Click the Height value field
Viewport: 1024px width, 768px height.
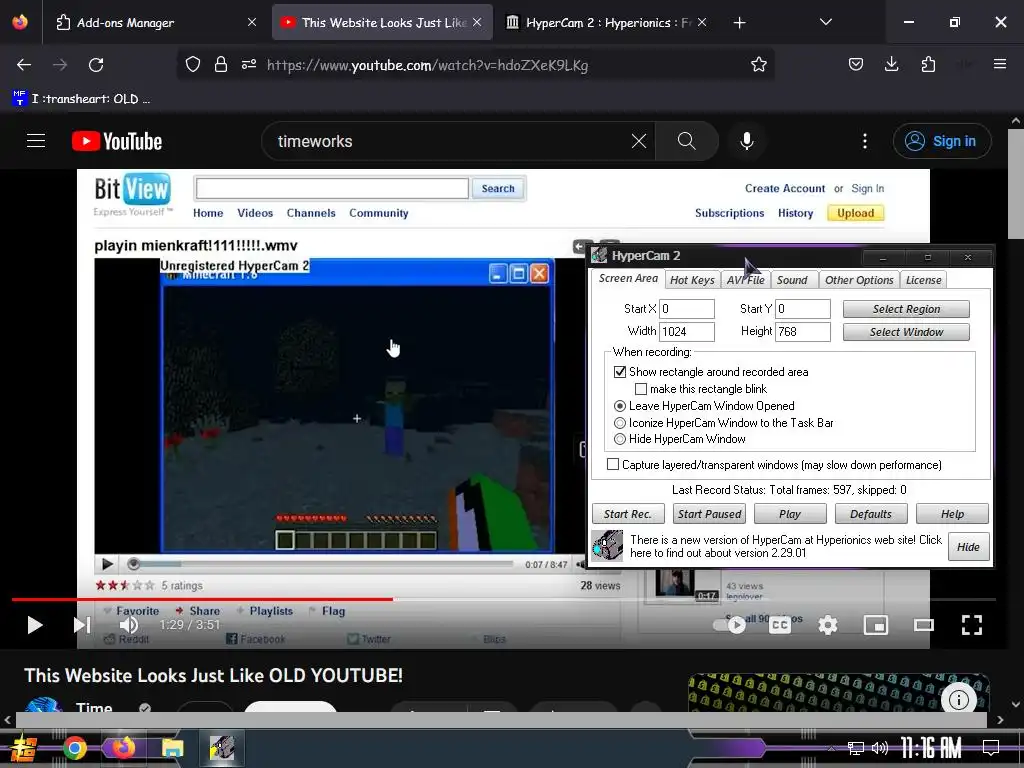coord(803,332)
